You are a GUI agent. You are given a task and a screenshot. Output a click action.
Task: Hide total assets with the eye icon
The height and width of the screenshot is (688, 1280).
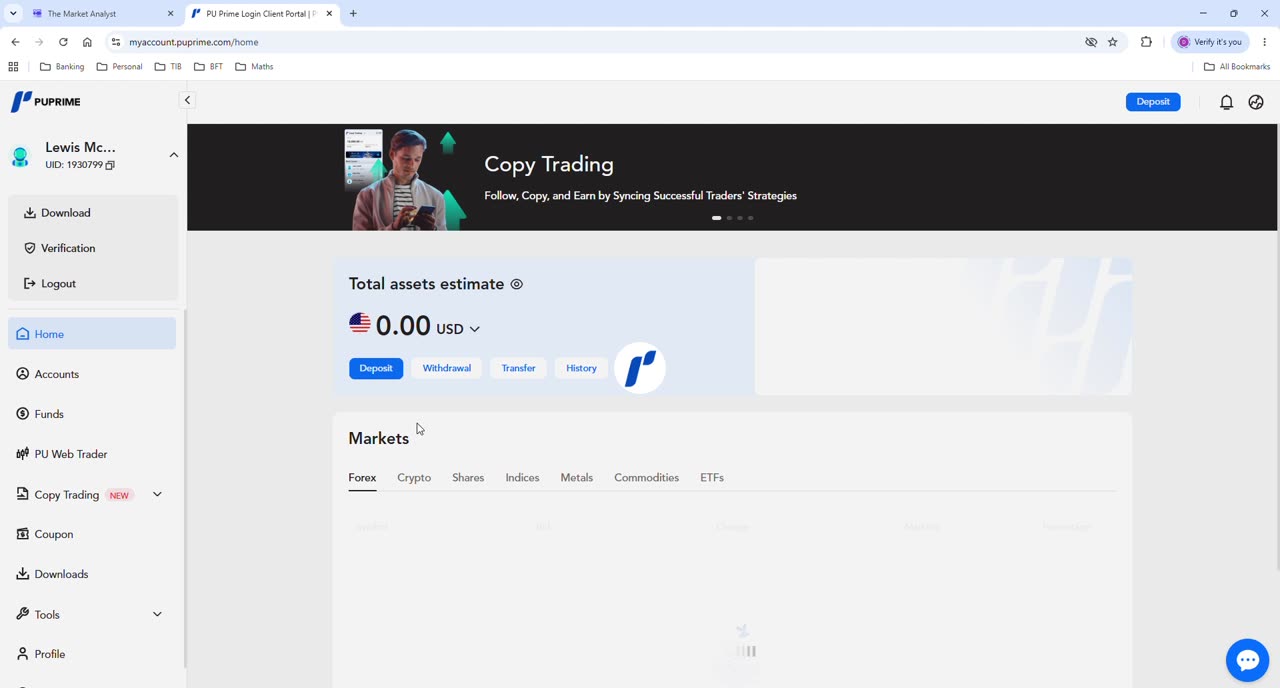[517, 284]
